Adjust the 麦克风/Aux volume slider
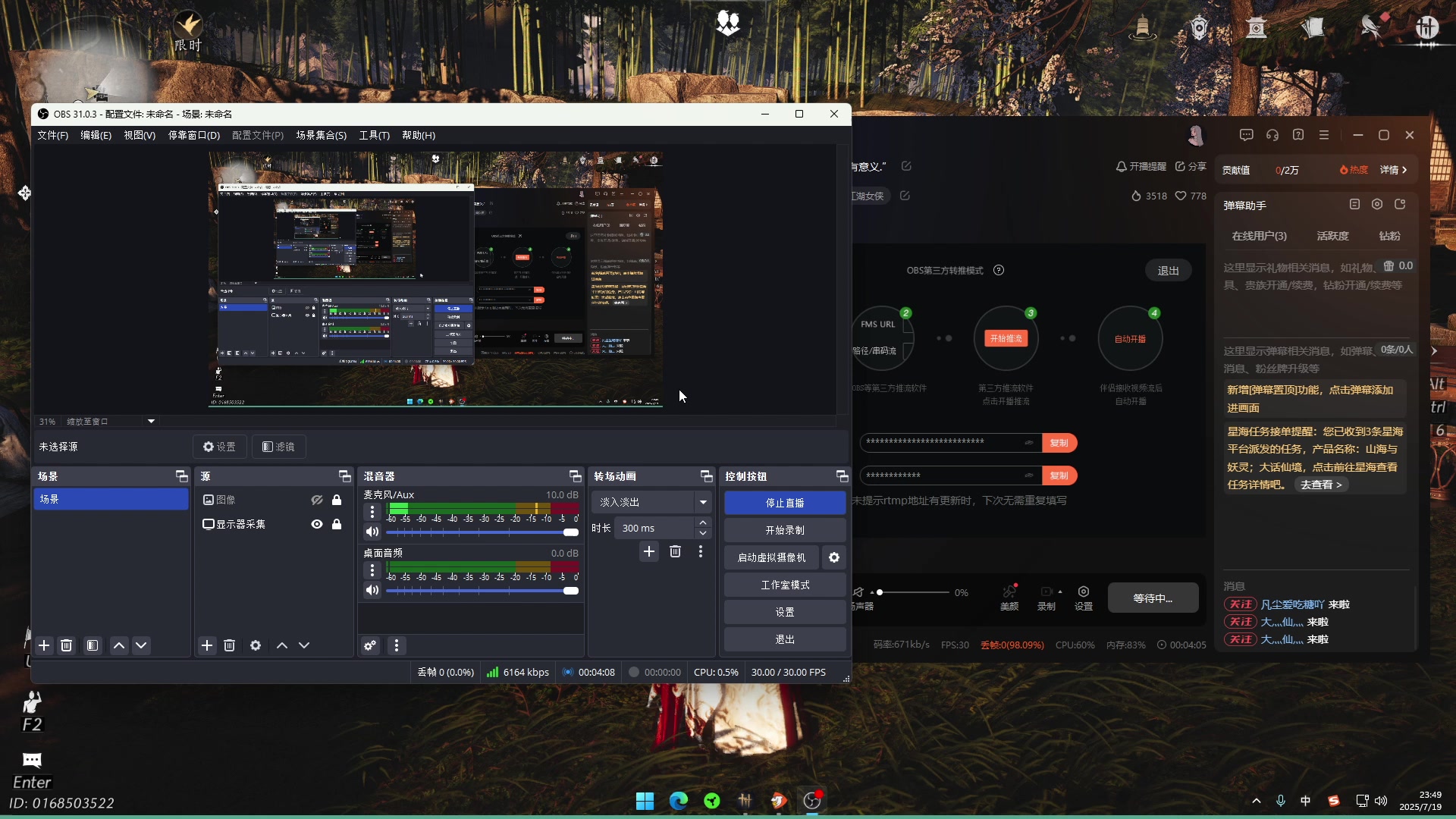The height and width of the screenshot is (819, 1456). click(x=483, y=532)
